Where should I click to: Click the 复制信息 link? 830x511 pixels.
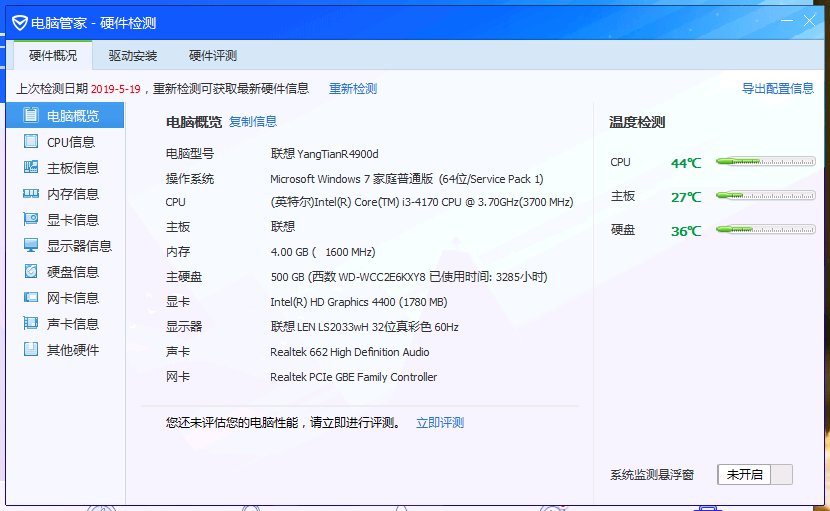tap(253, 122)
